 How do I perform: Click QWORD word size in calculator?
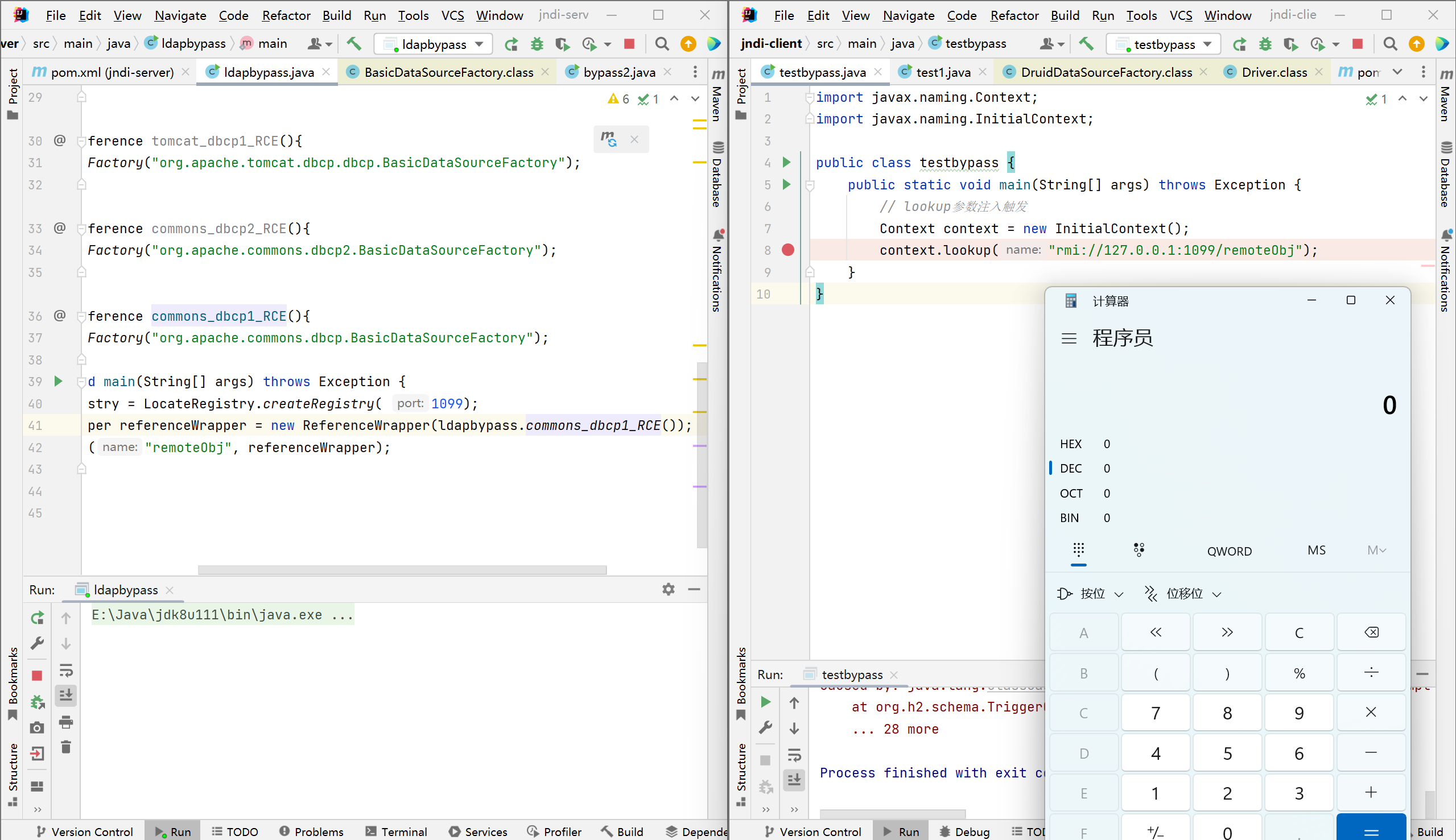tap(1229, 551)
